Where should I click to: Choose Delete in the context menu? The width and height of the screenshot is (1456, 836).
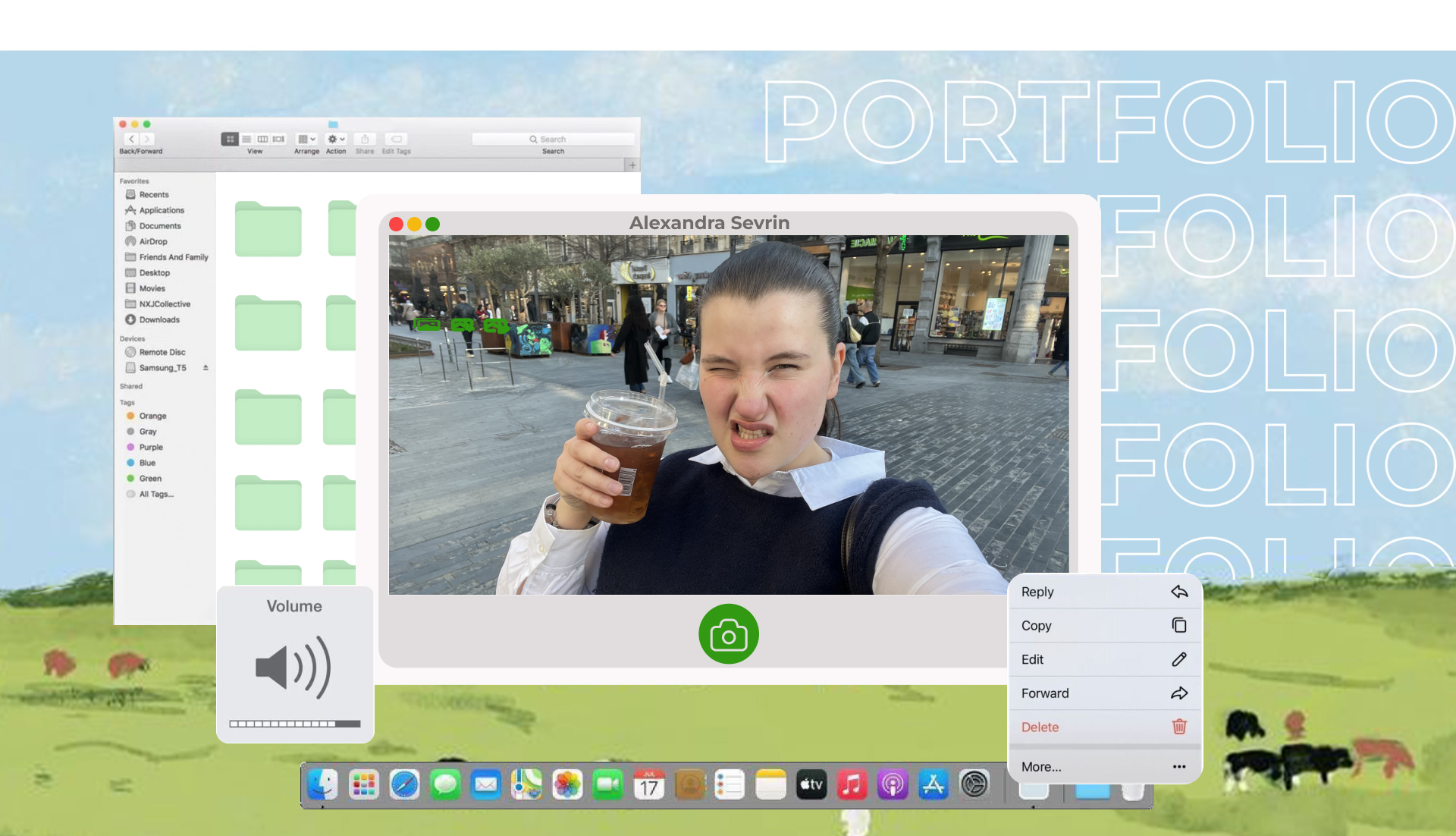(x=1104, y=727)
